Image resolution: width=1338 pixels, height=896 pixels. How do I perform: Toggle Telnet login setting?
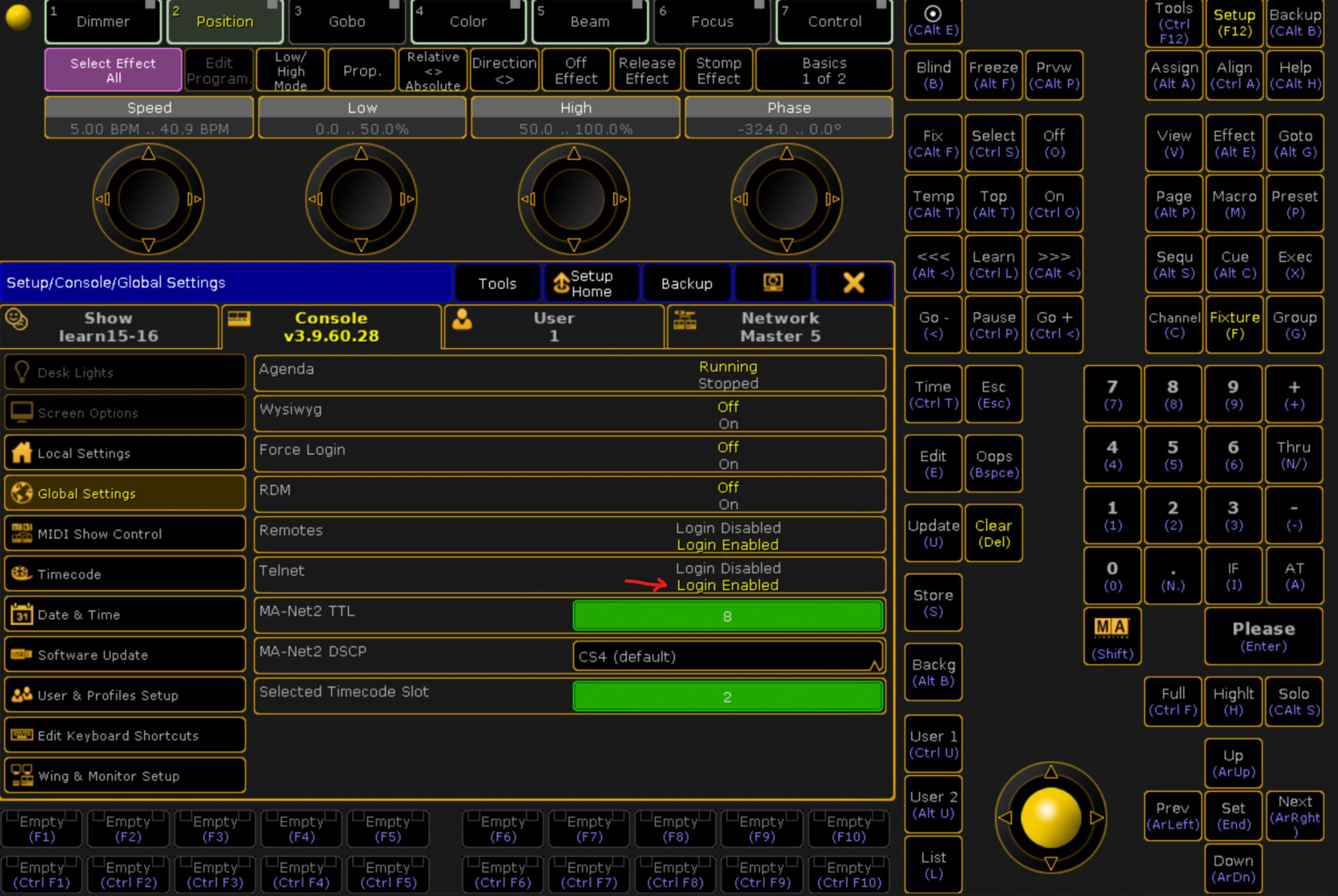pyautogui.click(x=570, y=576)
